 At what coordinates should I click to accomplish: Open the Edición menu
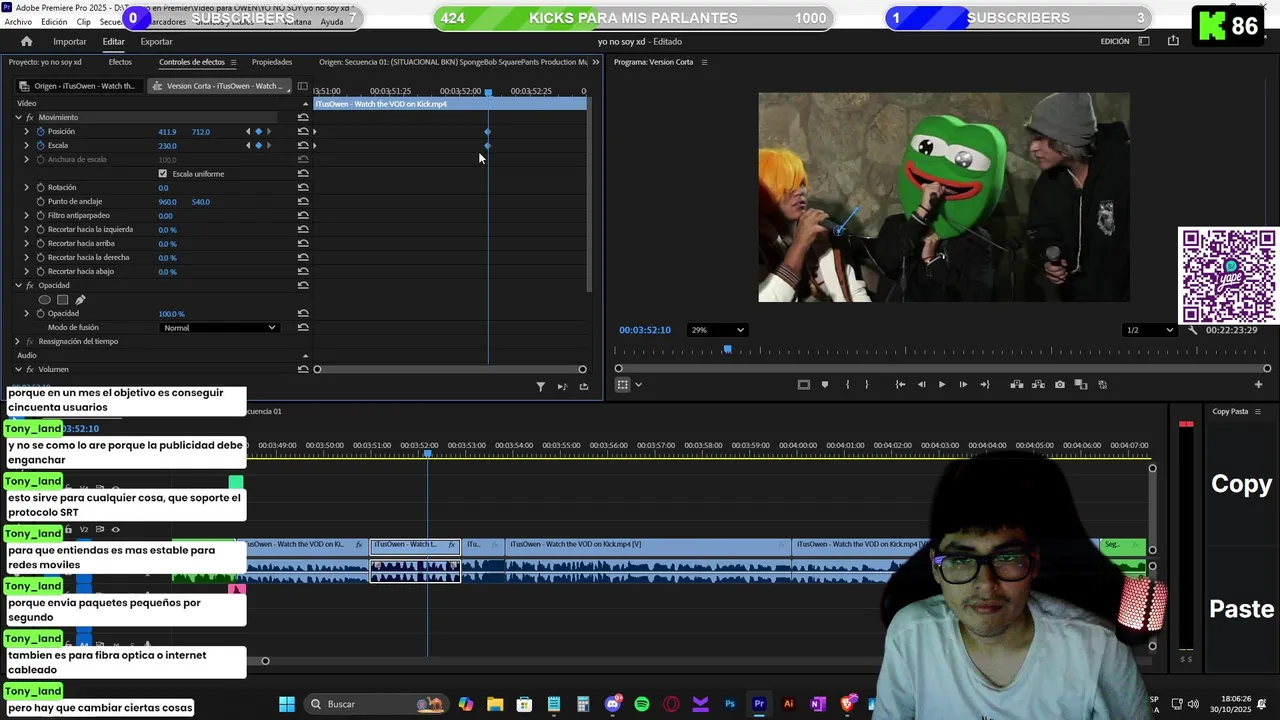point(54,22)
